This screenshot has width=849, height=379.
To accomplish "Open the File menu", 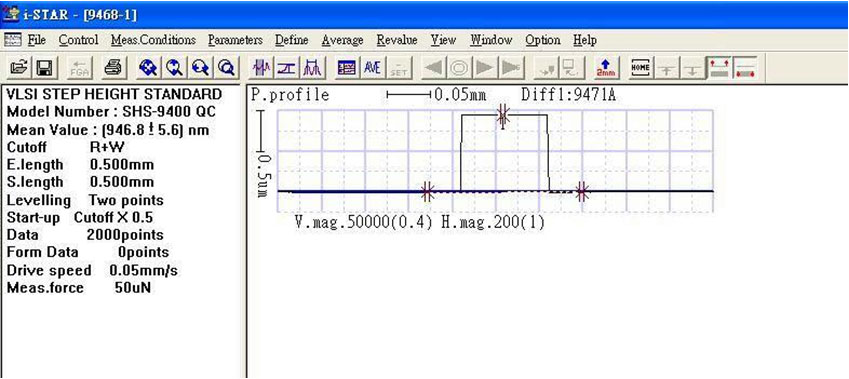I will (x=37, y=40).
